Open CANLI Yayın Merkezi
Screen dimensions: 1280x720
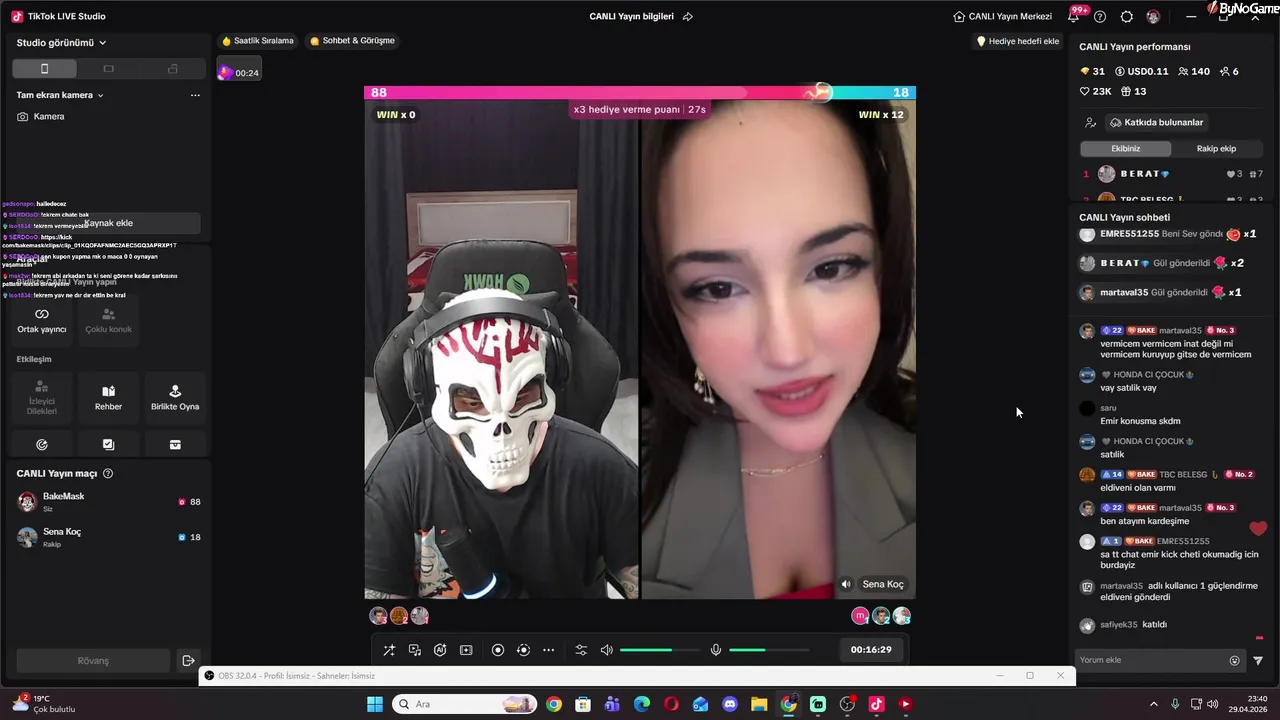click(x=1002, y=17)
